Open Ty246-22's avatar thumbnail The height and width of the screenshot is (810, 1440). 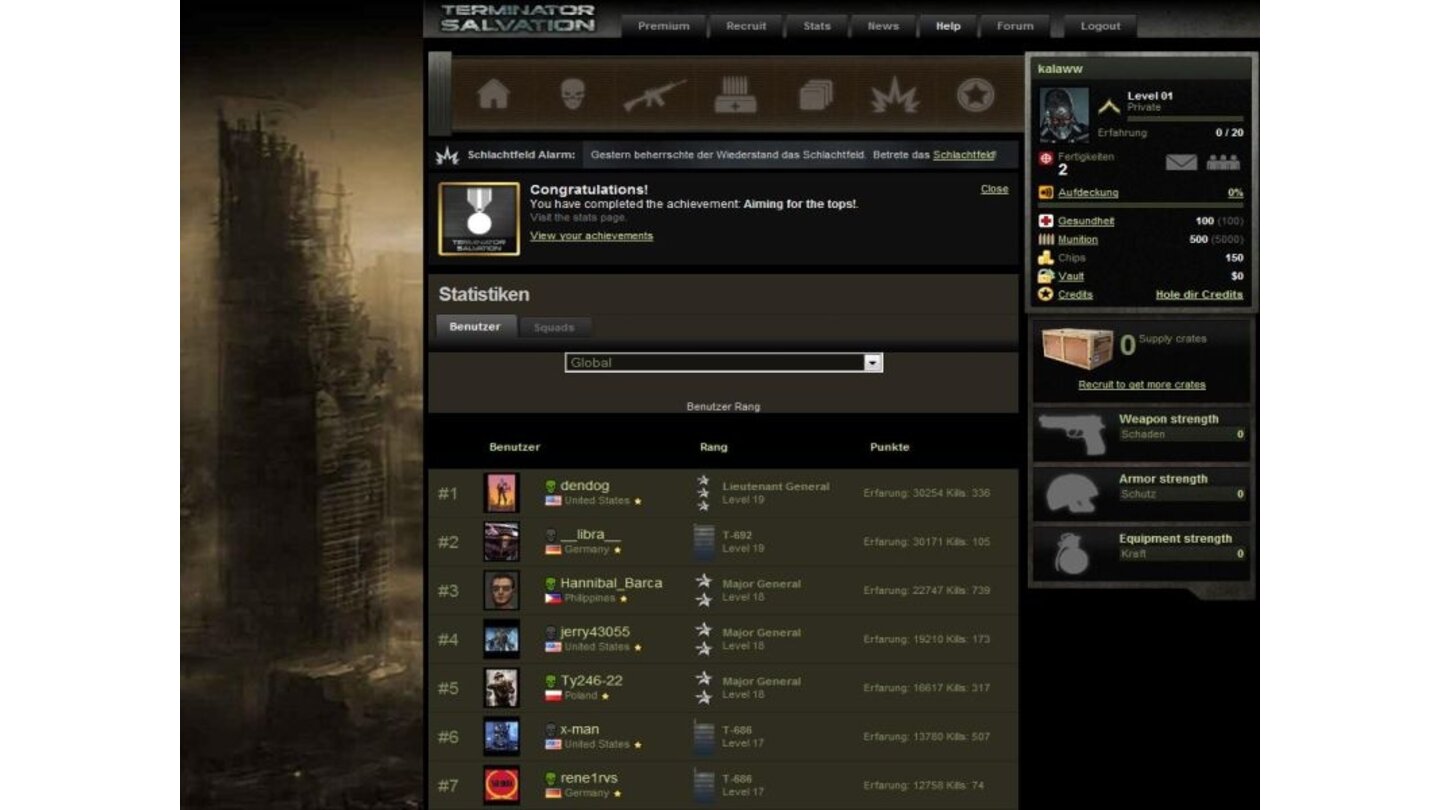pyautogui.click(x=501, y=688)
